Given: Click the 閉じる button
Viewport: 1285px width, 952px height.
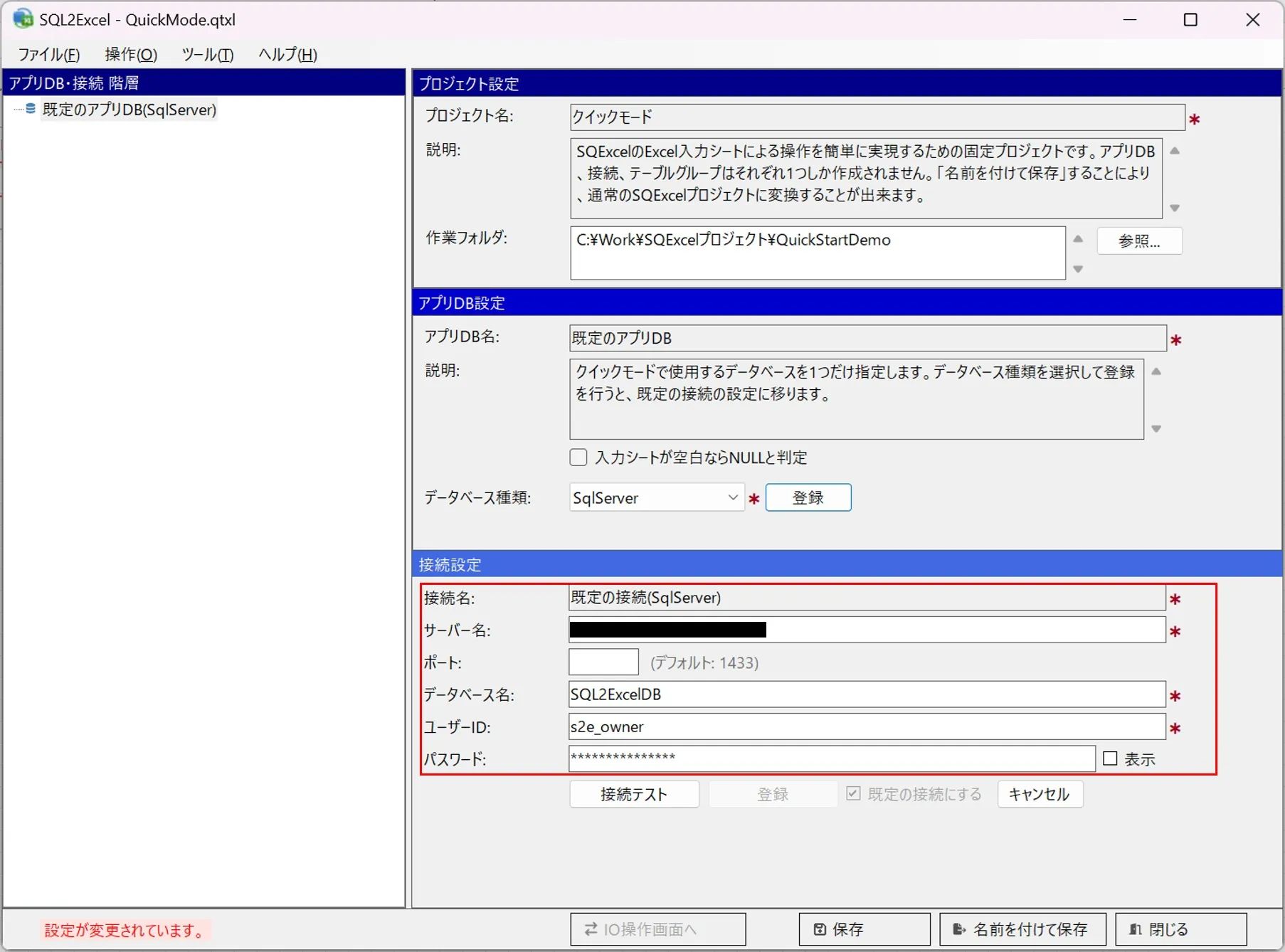Looking at the screenshot, I should click(x=1181, y=929).
